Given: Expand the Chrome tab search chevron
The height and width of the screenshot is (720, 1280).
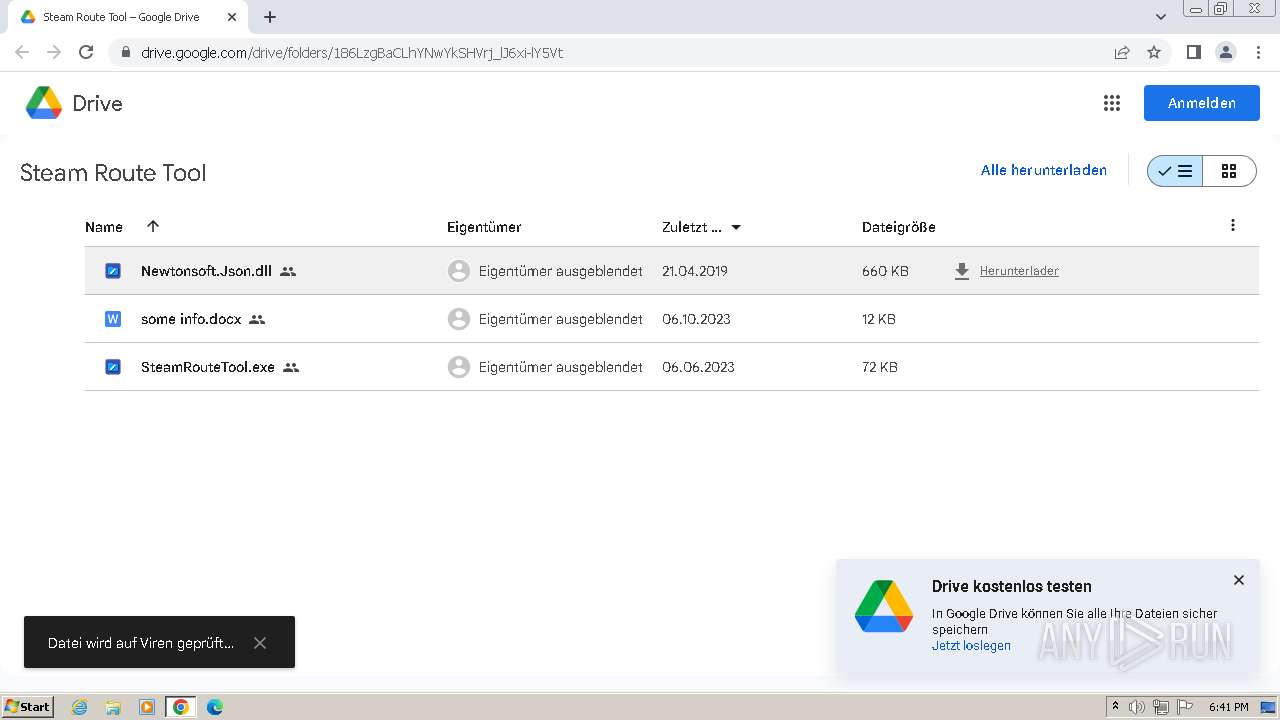Looking at the screenshot, I should pyautogui.click(x=1161, y=17).
